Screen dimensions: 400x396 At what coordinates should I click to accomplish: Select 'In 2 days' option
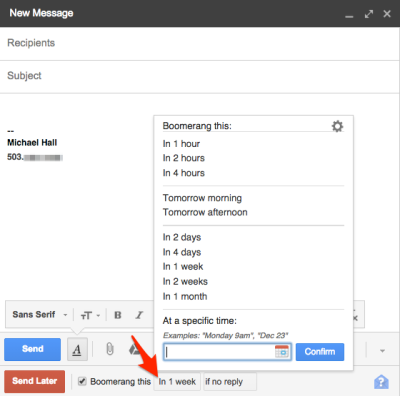[182, 237]
